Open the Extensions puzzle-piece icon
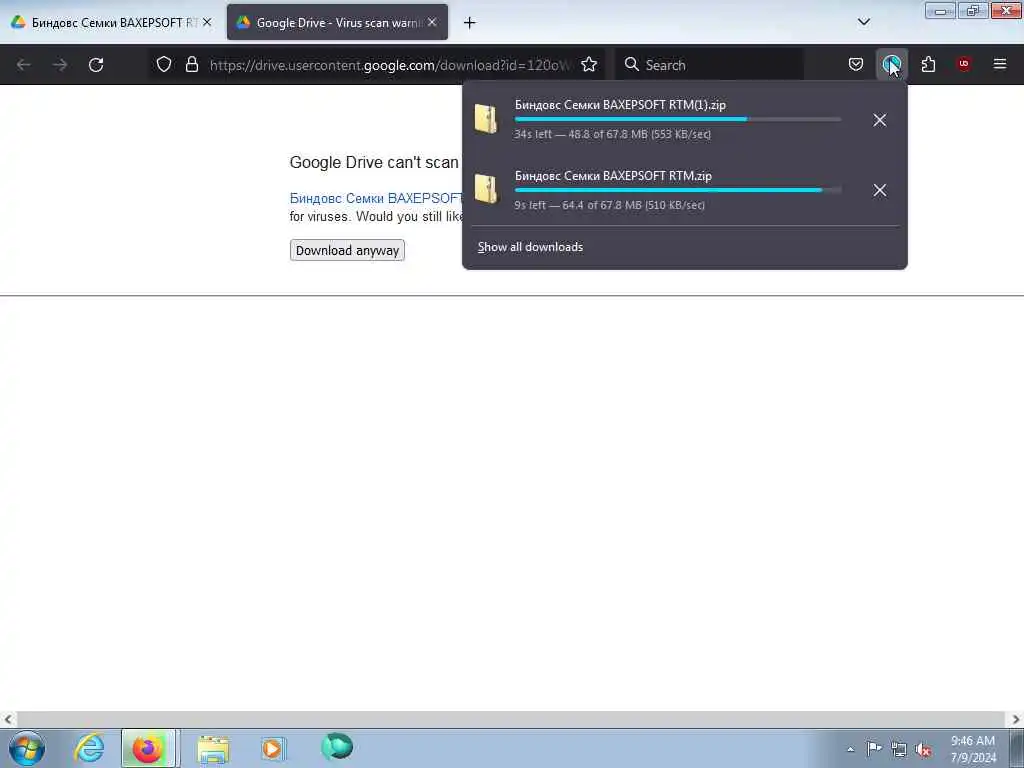 click(928, 64)
